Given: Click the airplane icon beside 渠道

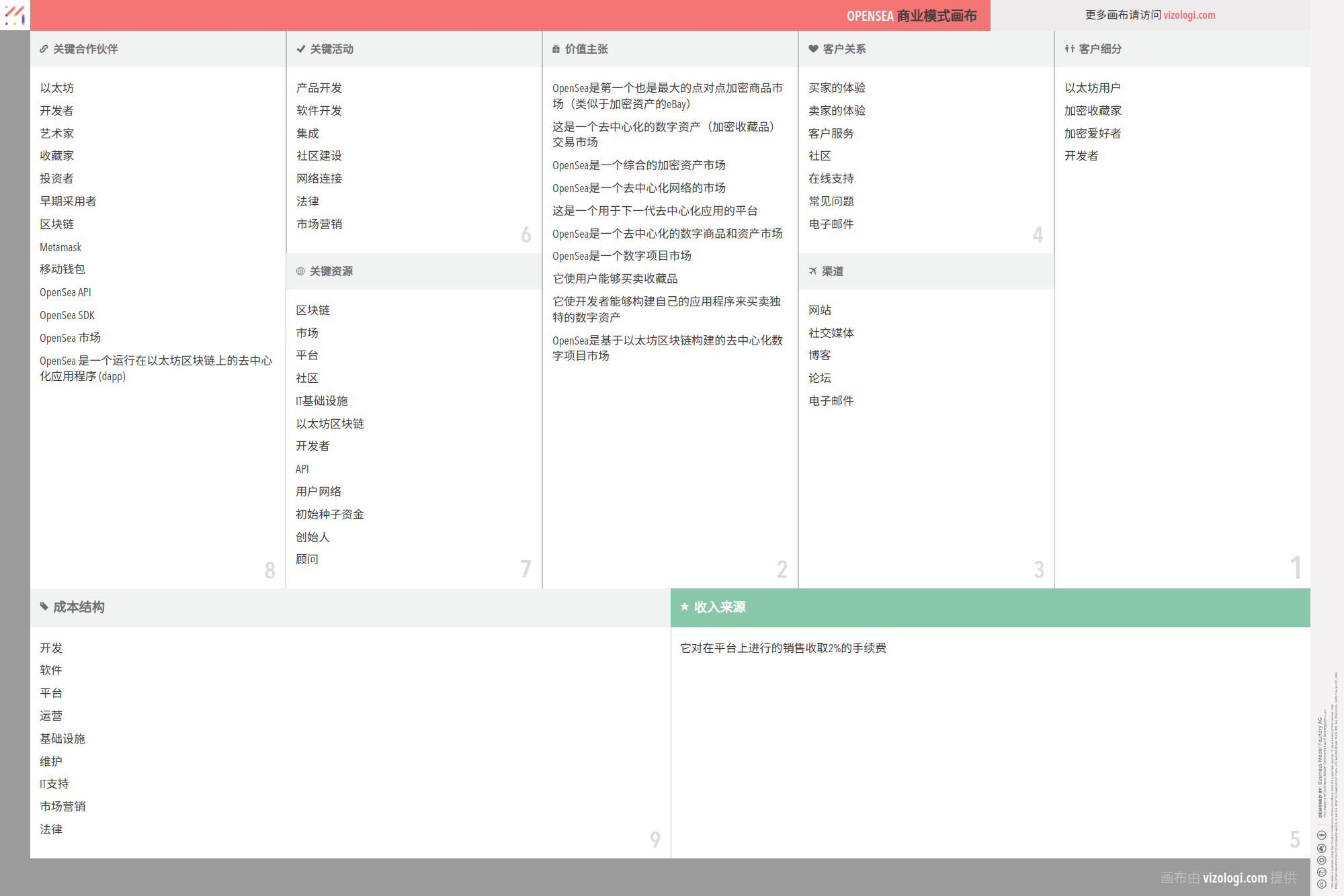Looking at the screenshot, I should click(812, 271).
